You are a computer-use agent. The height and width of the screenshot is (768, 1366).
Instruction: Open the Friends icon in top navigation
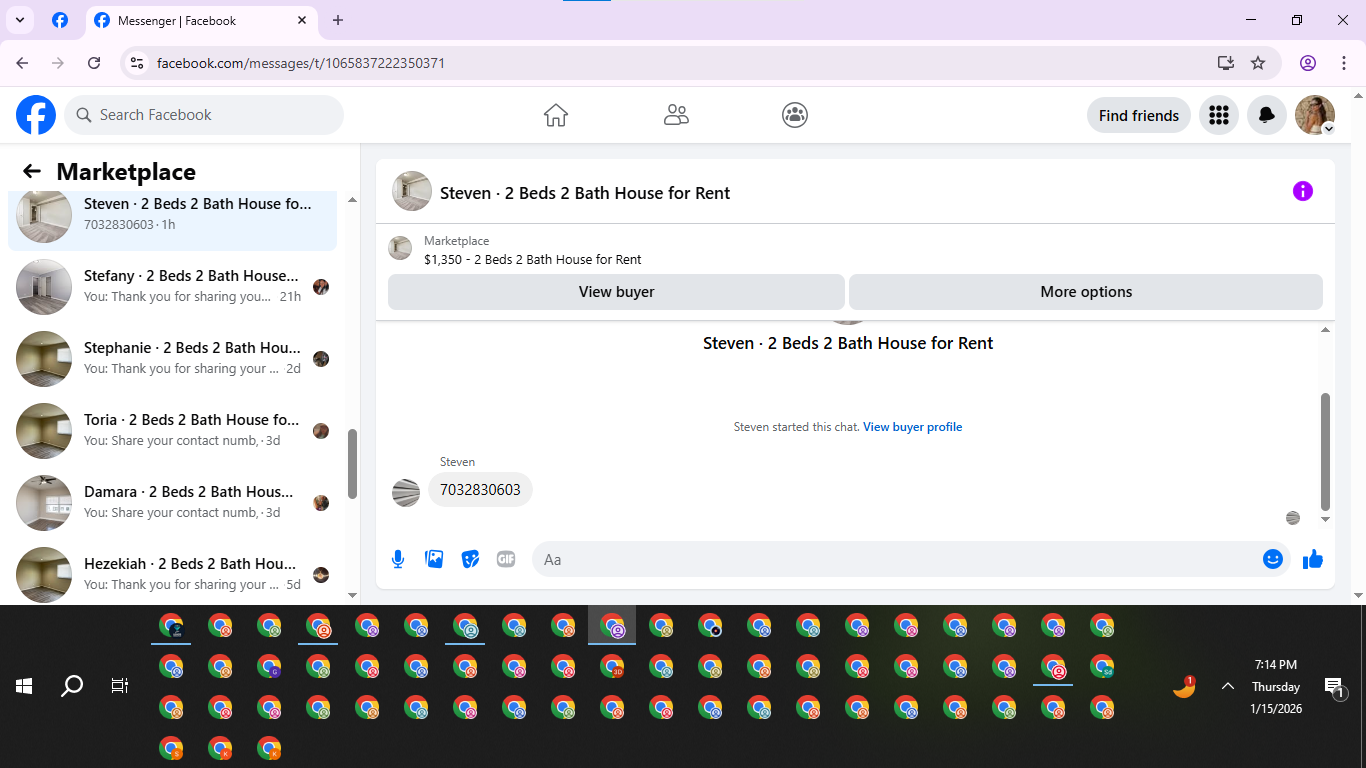click(676, 115)
